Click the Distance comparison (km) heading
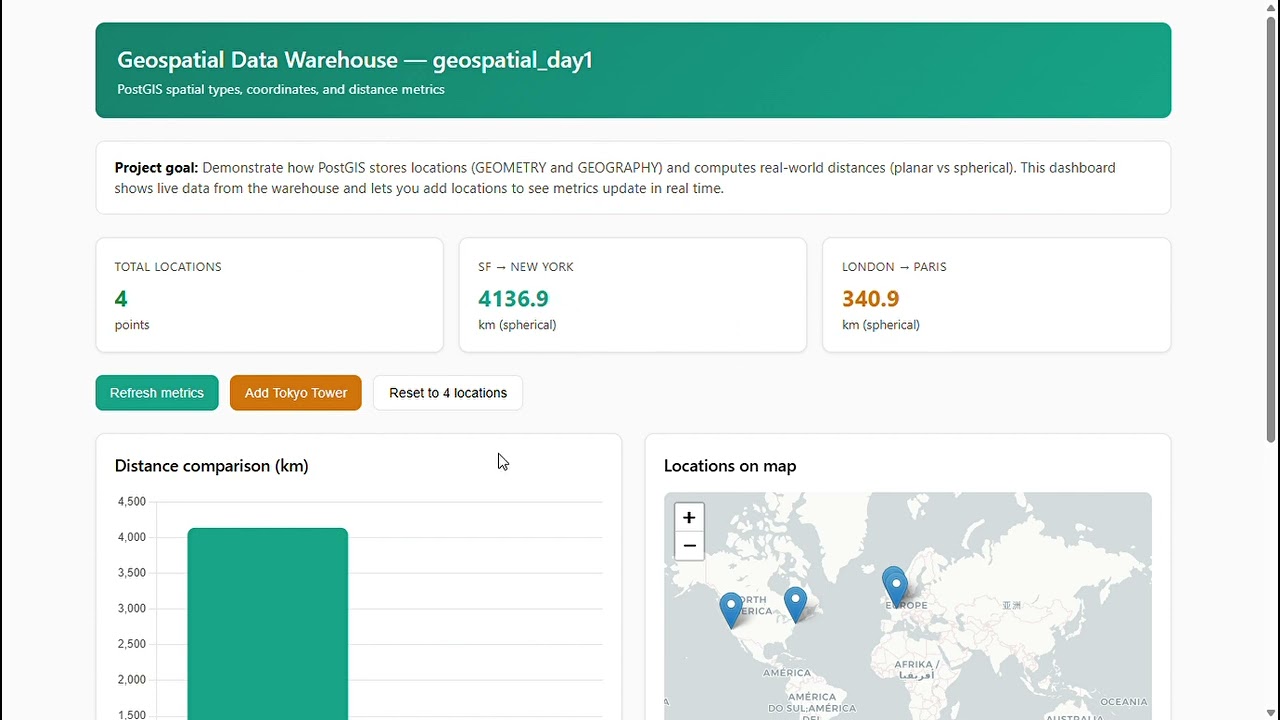The image size is (1280, 720). coord(212,466)
